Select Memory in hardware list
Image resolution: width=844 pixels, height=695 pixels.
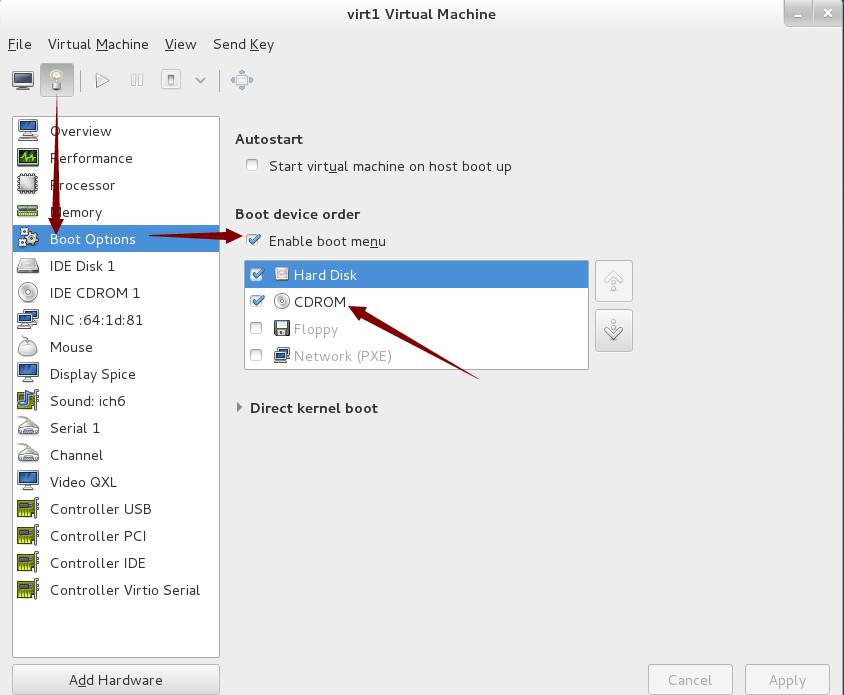[x=116, y=212]
